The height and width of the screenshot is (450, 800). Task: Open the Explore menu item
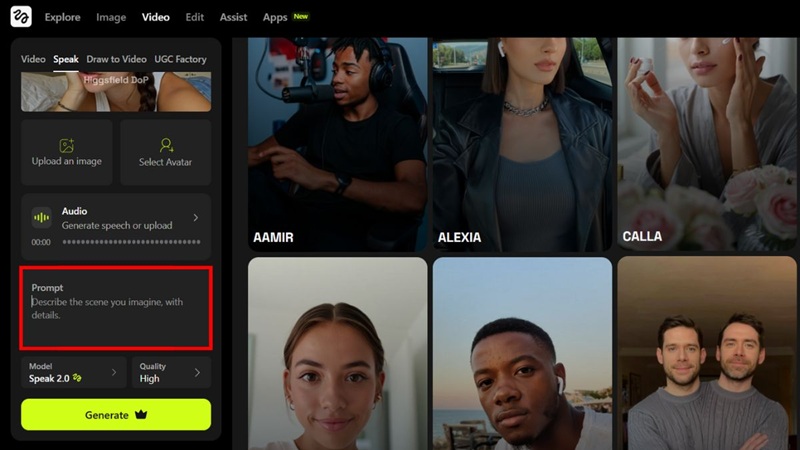pyautogui.click(x=62, y=17)
